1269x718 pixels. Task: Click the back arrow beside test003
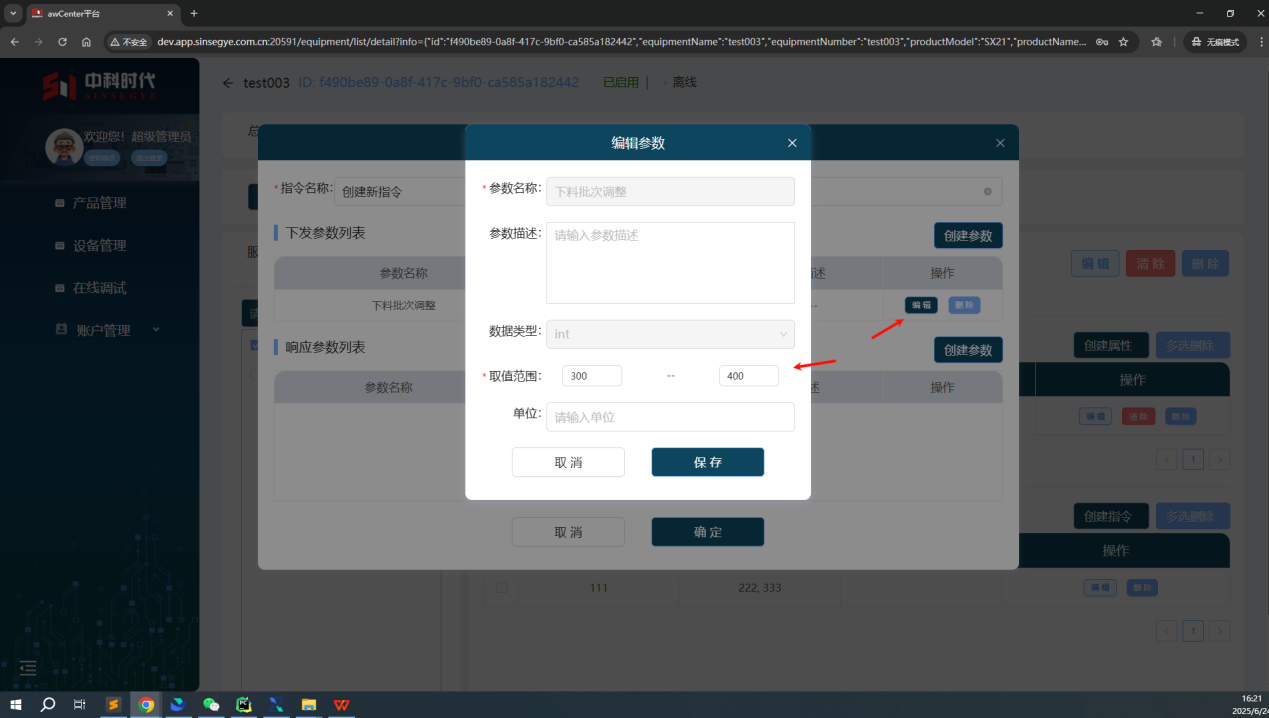228,83
